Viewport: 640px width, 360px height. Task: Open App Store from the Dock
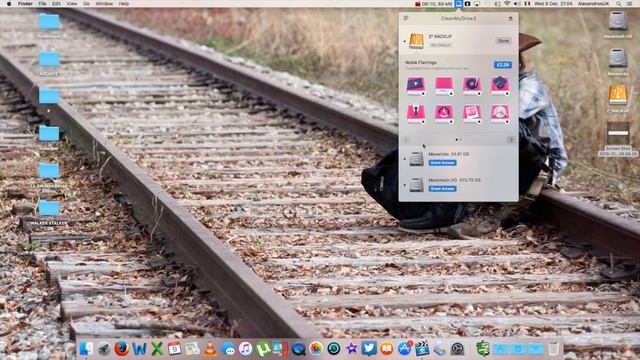(x=404, y=349)
